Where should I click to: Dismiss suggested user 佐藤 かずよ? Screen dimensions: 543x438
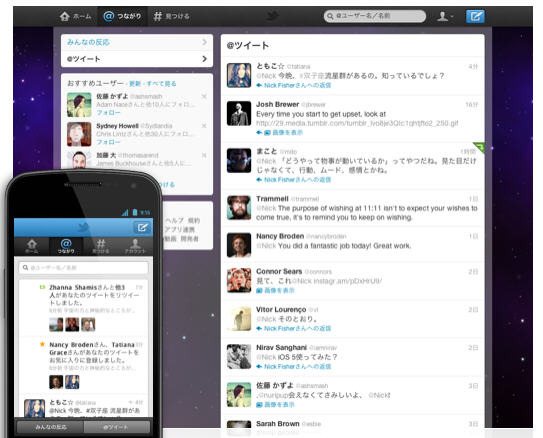[204, 97]
